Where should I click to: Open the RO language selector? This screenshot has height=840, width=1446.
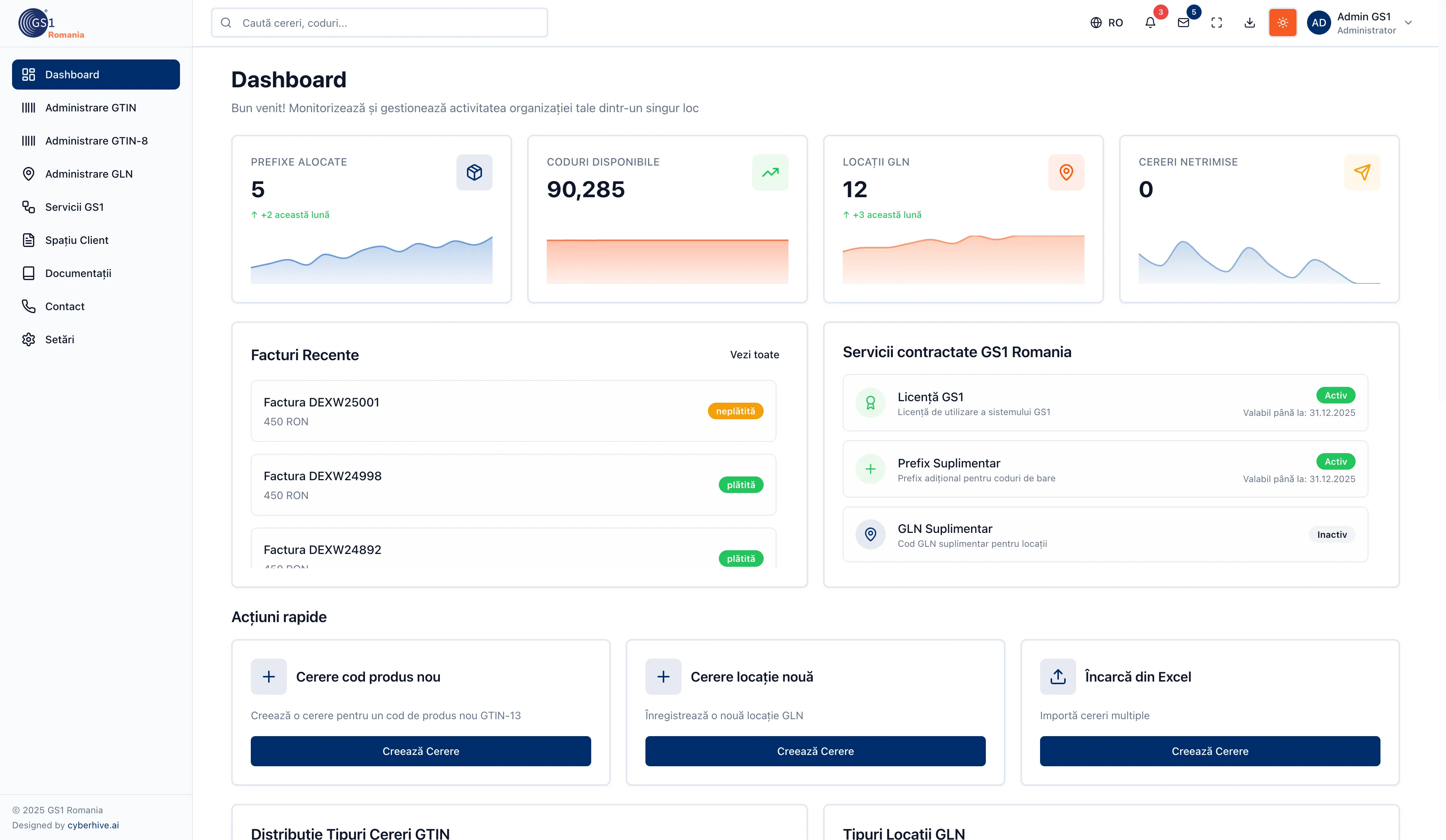pos(1115,23)
